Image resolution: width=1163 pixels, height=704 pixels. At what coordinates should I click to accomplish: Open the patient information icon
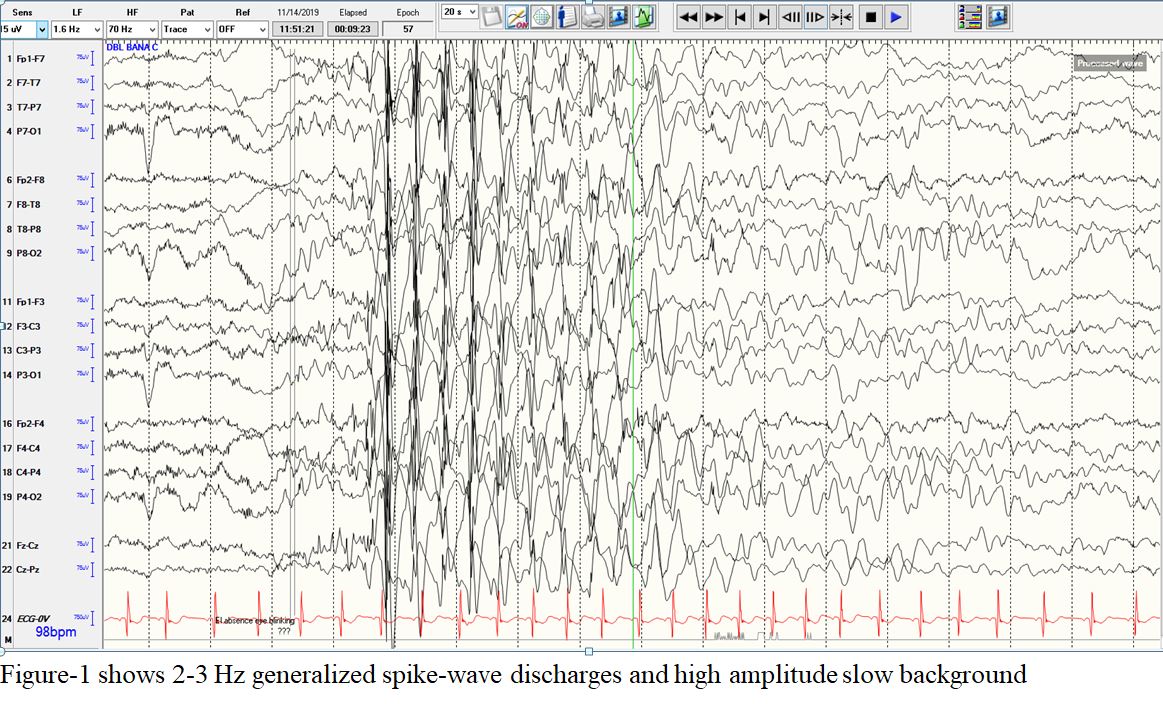click(567, 17)
